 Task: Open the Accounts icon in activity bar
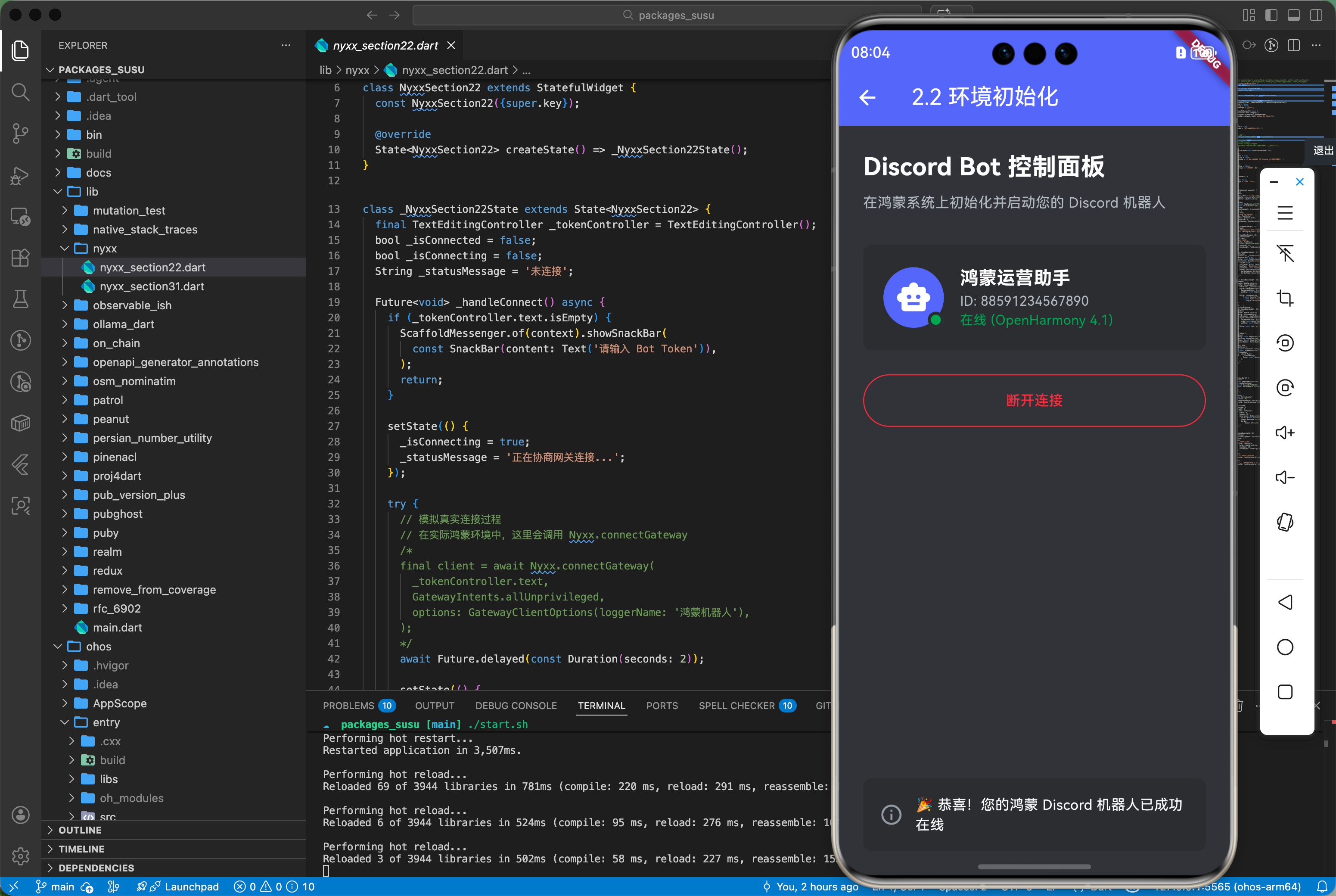[x=21, y=814]
